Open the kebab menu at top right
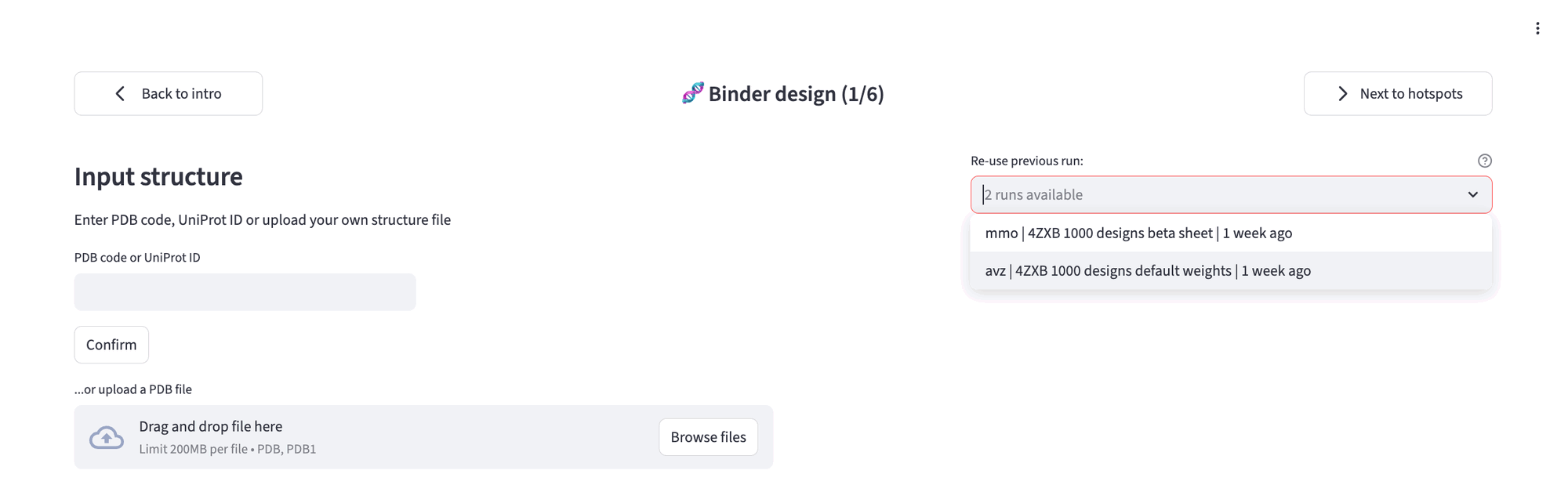 coord(1538,27)
